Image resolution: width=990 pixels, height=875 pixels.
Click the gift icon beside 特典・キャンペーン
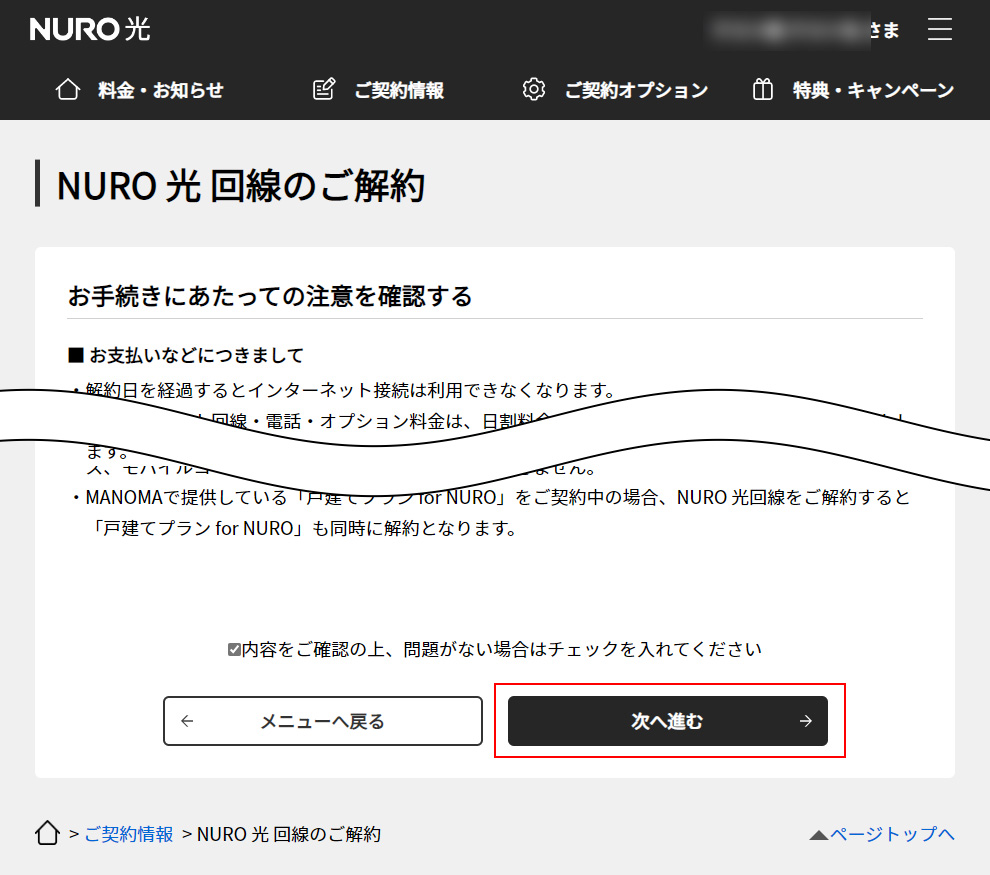(x=763, y=90)
